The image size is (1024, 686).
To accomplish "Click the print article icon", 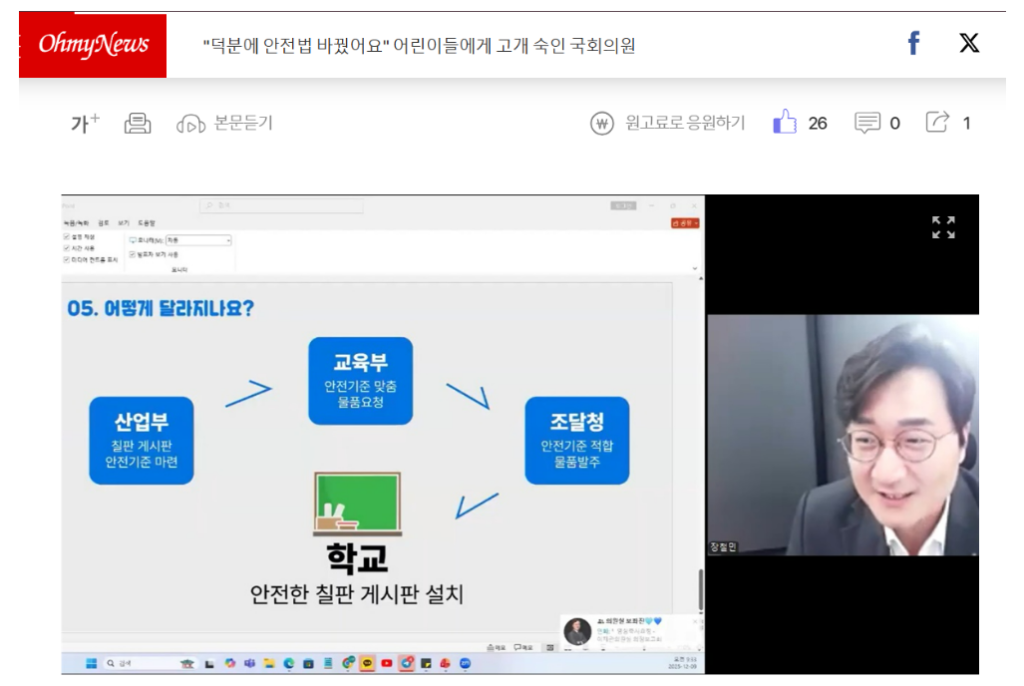I will tap(137, 123).
